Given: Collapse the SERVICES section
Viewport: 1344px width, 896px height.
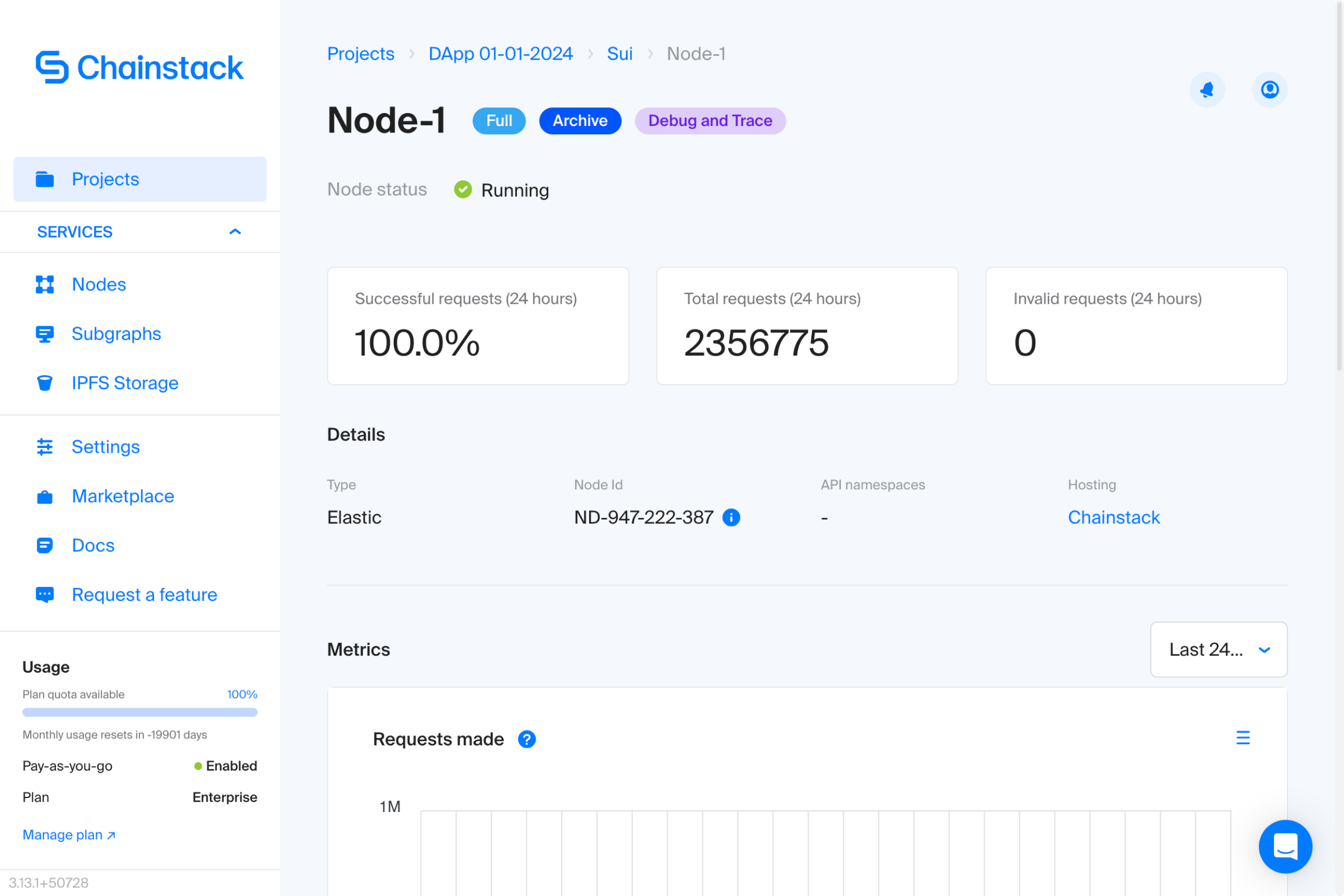Looking at the screenshot, I should [235, 232].
